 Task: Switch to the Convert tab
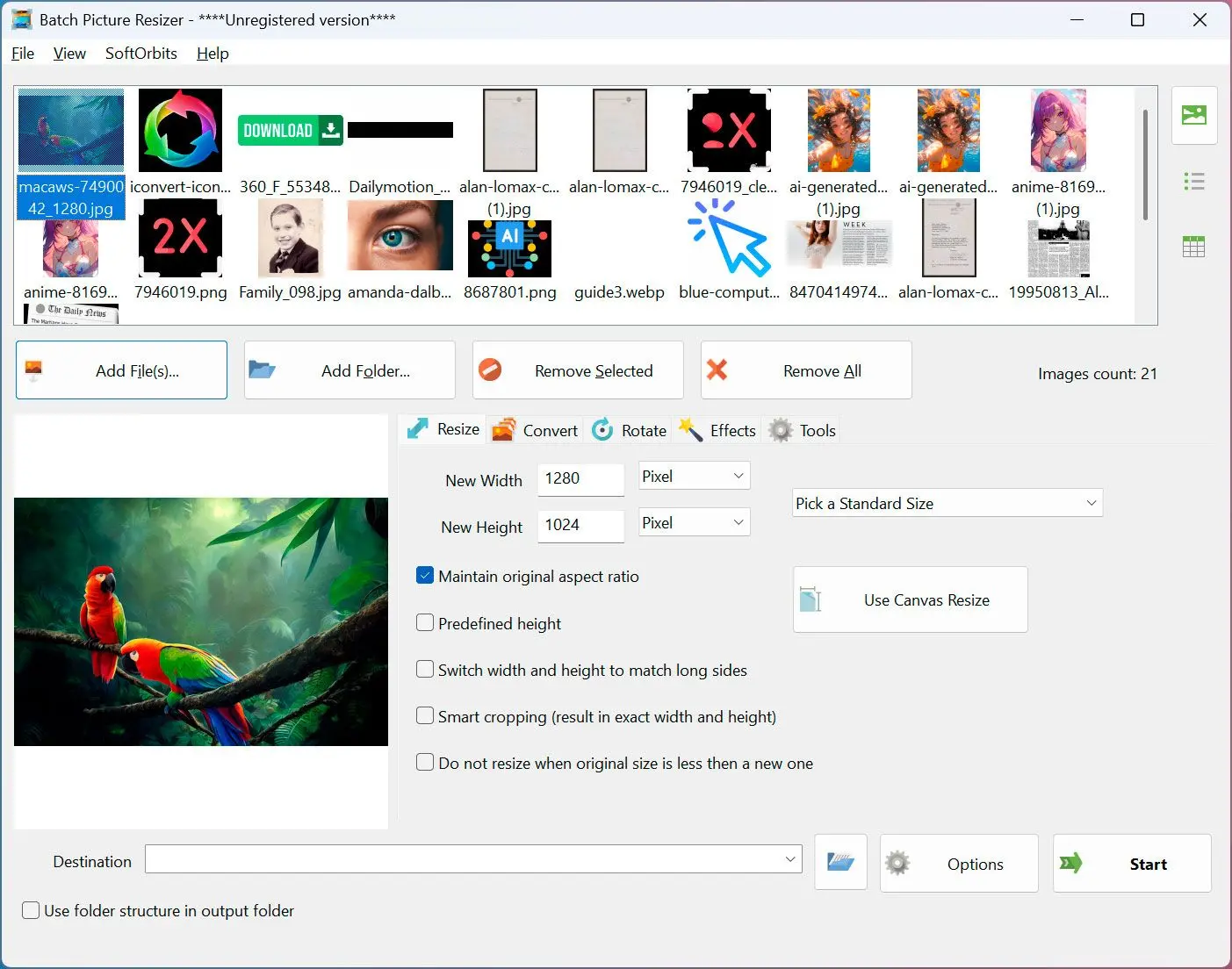[536, 430]
